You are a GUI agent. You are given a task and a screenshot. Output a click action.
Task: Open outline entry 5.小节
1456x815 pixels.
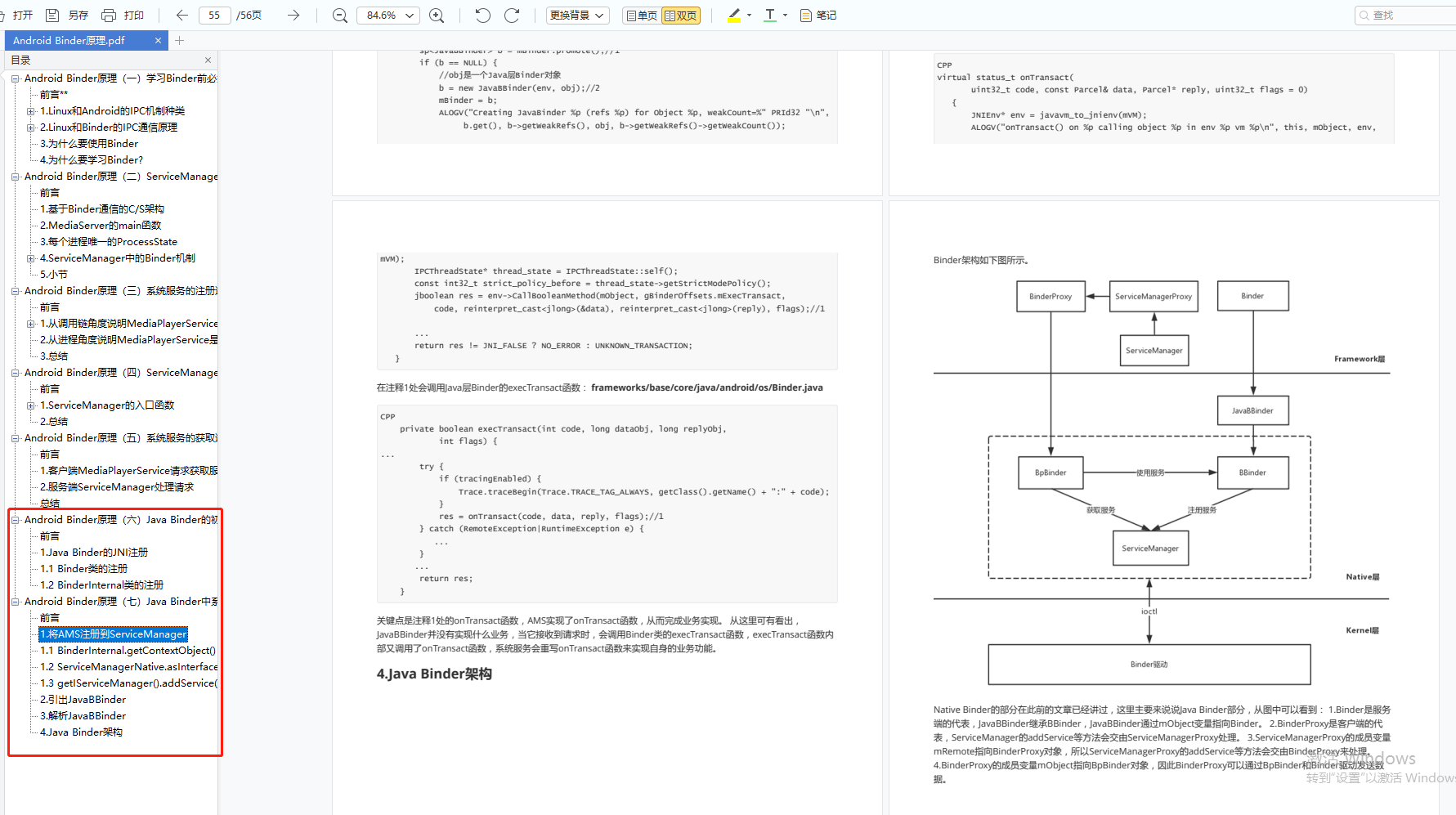(x=54, y=275)
